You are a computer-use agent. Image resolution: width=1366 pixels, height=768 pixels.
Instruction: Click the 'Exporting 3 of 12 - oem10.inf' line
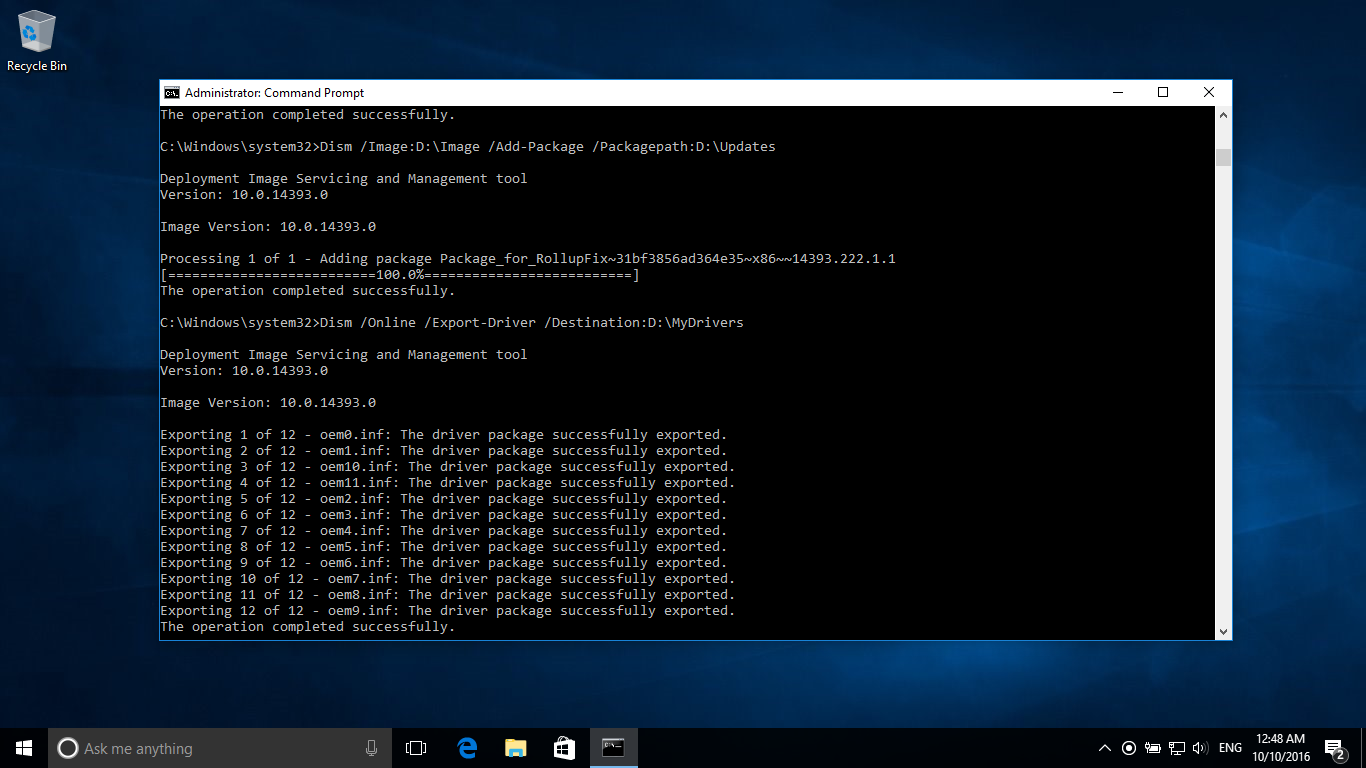tap(448, 467)
